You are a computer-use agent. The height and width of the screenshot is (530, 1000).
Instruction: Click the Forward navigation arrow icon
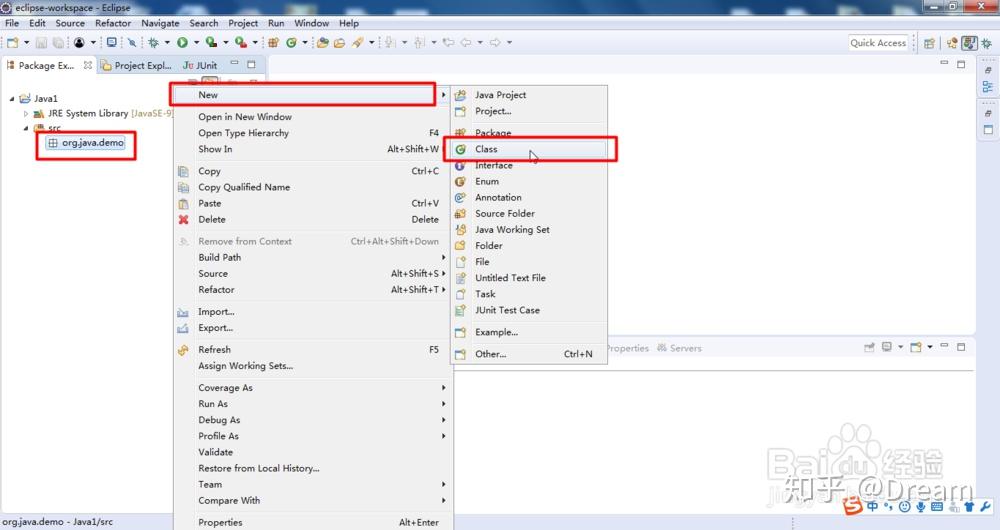pos(496,43)
